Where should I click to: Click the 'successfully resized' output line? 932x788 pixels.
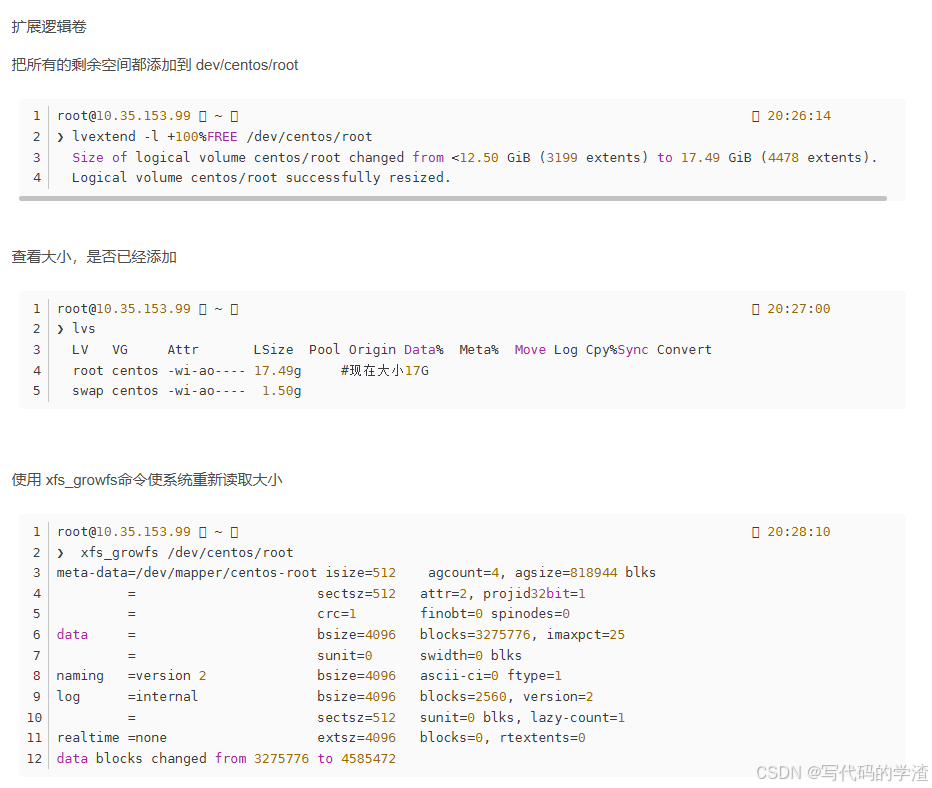261,178
